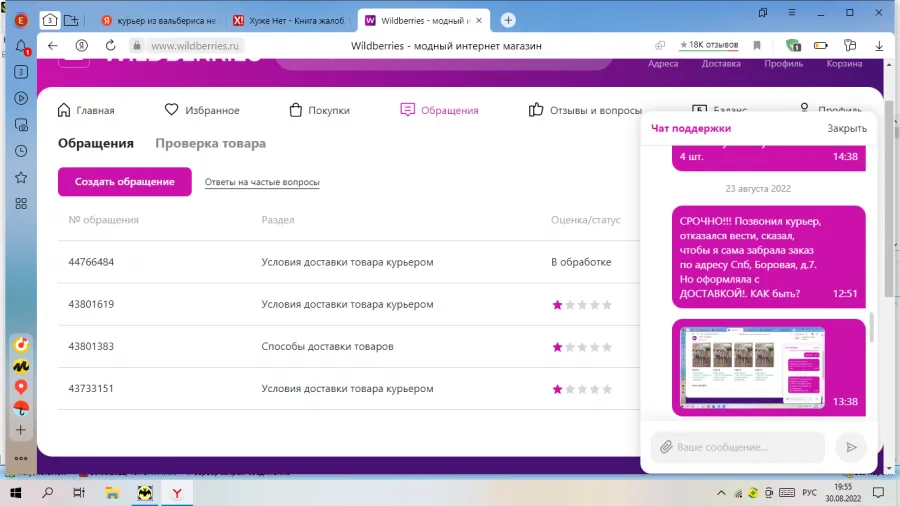Image resolution: width=900 pixels, height=506 pixels.
Task: Open Windows notification center icon
Action: (878, 493)
